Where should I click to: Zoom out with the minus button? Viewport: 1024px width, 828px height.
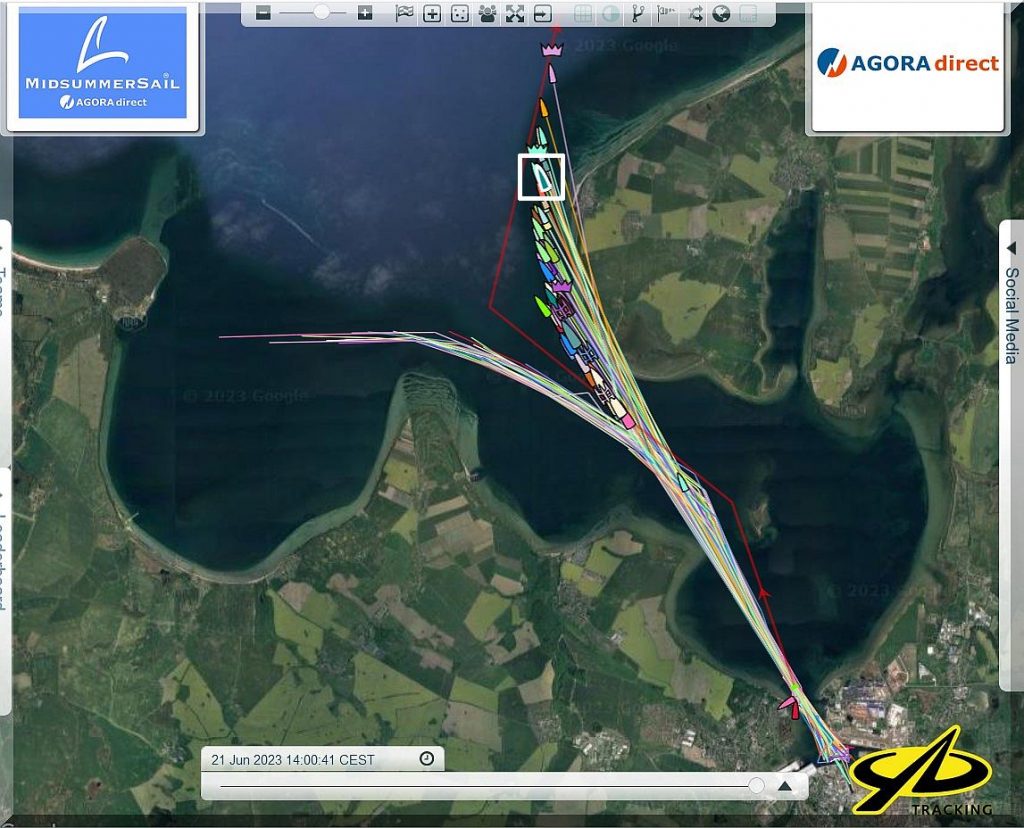pos(263,13)
